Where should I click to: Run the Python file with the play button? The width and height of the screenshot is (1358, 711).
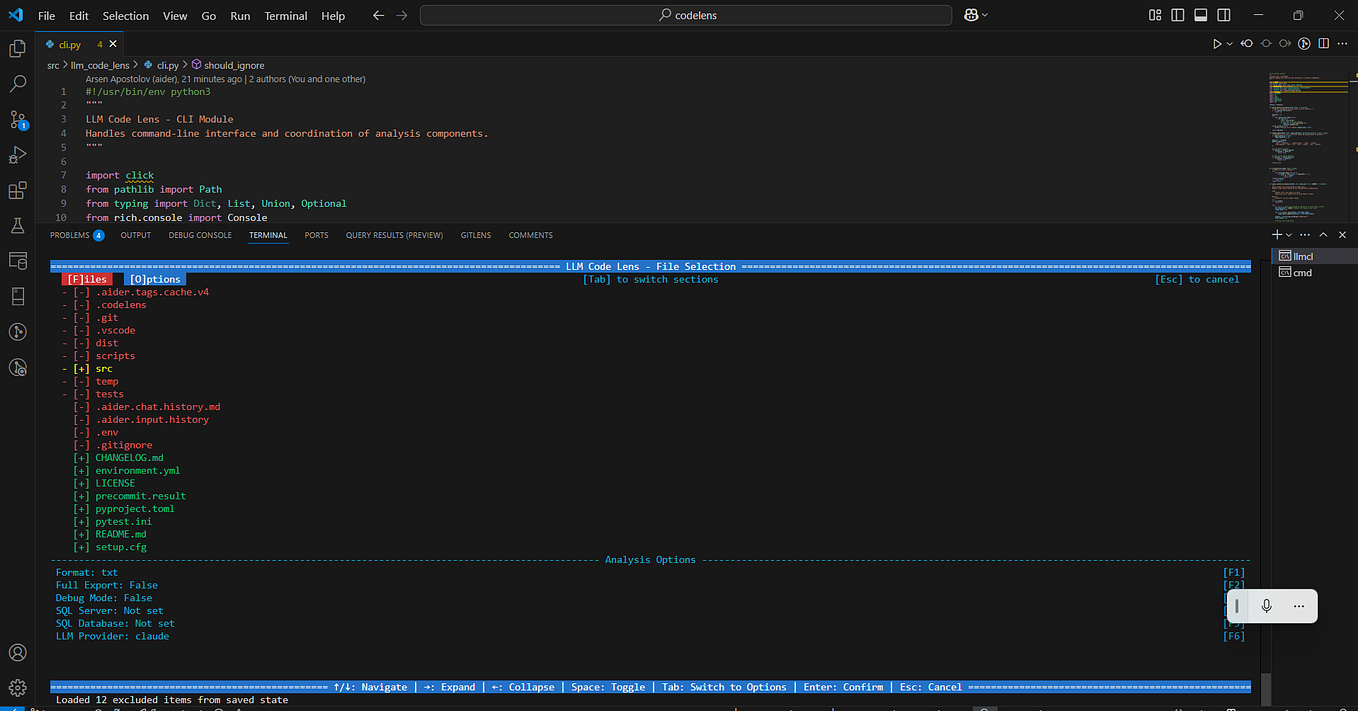1216,43
